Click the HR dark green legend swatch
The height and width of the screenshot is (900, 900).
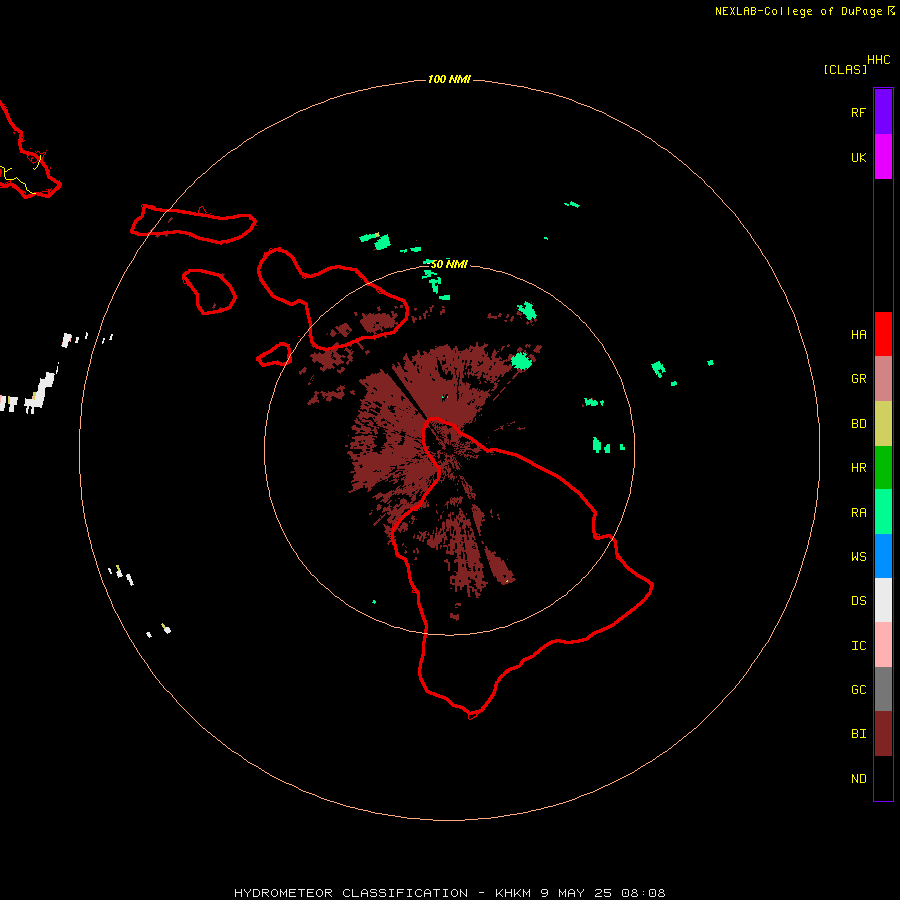coord(883,468)
